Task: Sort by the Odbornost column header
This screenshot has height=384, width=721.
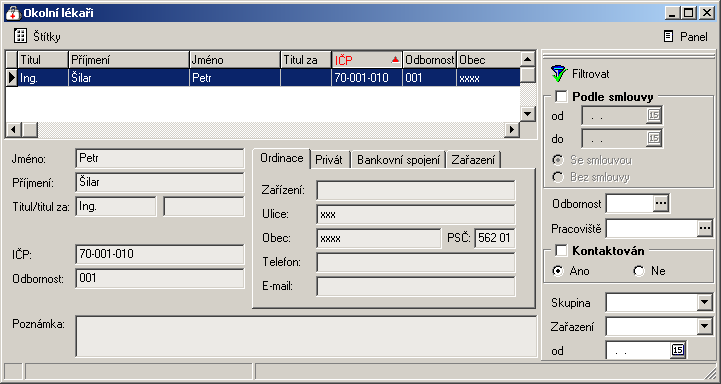Action: (429, 60)
